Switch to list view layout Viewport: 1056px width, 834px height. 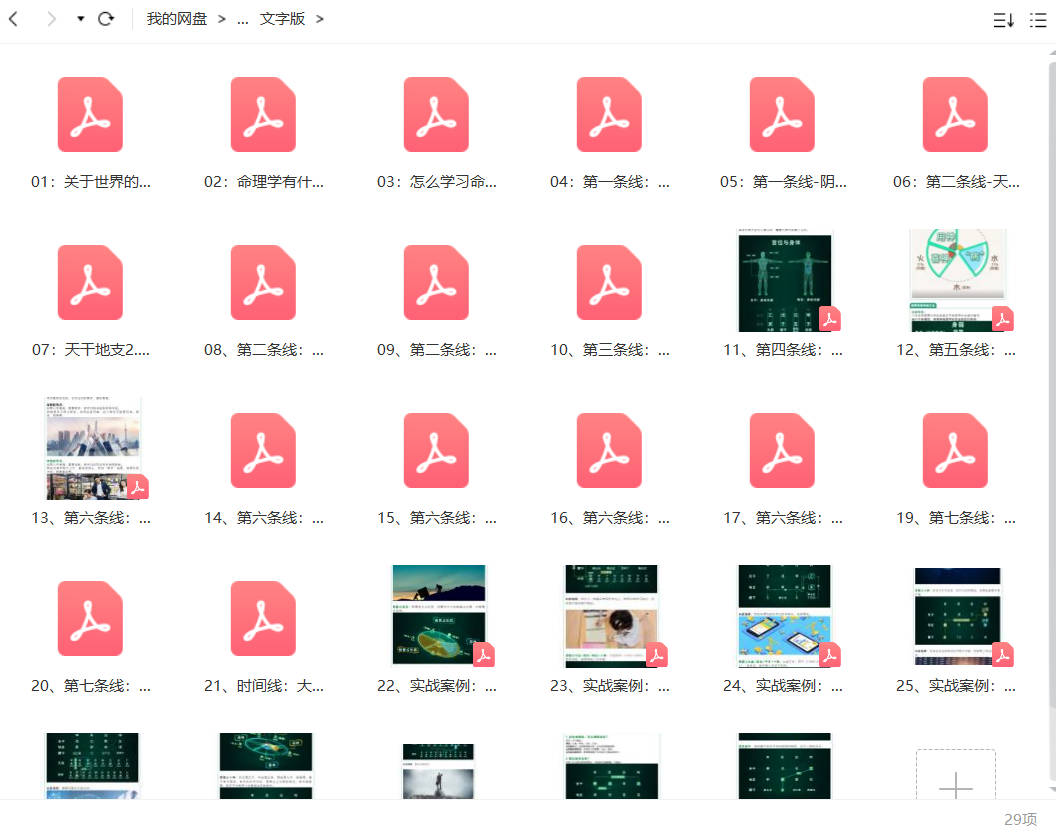(1038, 20)
